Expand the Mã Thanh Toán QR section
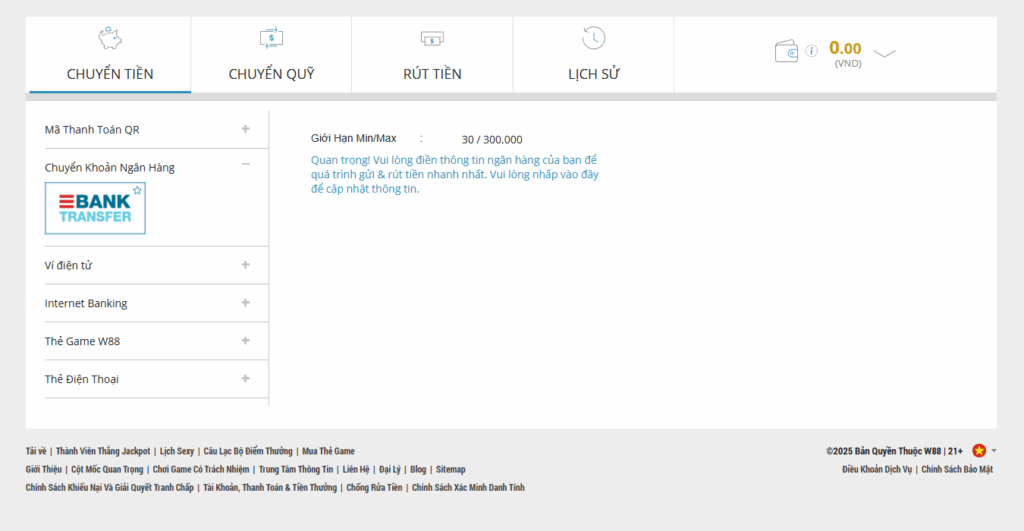This screenshot has height=531, width=1024. 245,129
